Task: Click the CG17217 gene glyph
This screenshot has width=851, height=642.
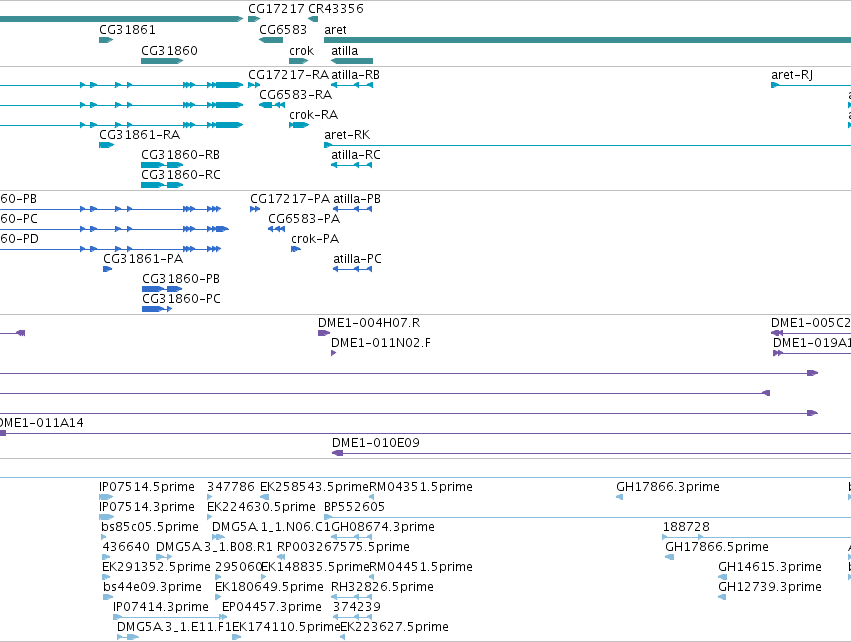Action: tap(254, 19)
